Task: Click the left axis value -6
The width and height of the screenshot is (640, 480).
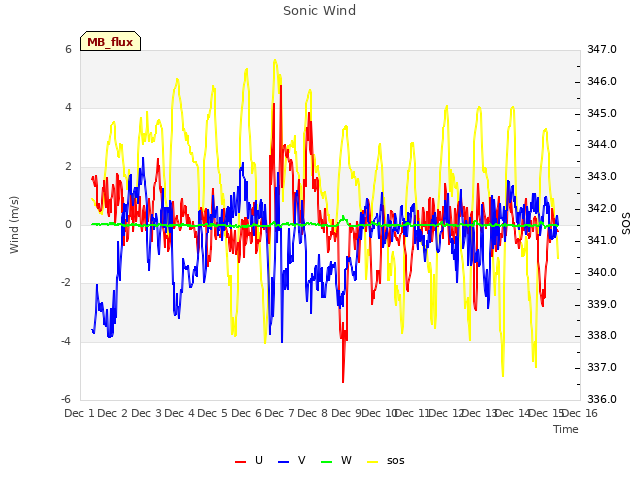Action: pyautogui.click(x=66, y=399)
